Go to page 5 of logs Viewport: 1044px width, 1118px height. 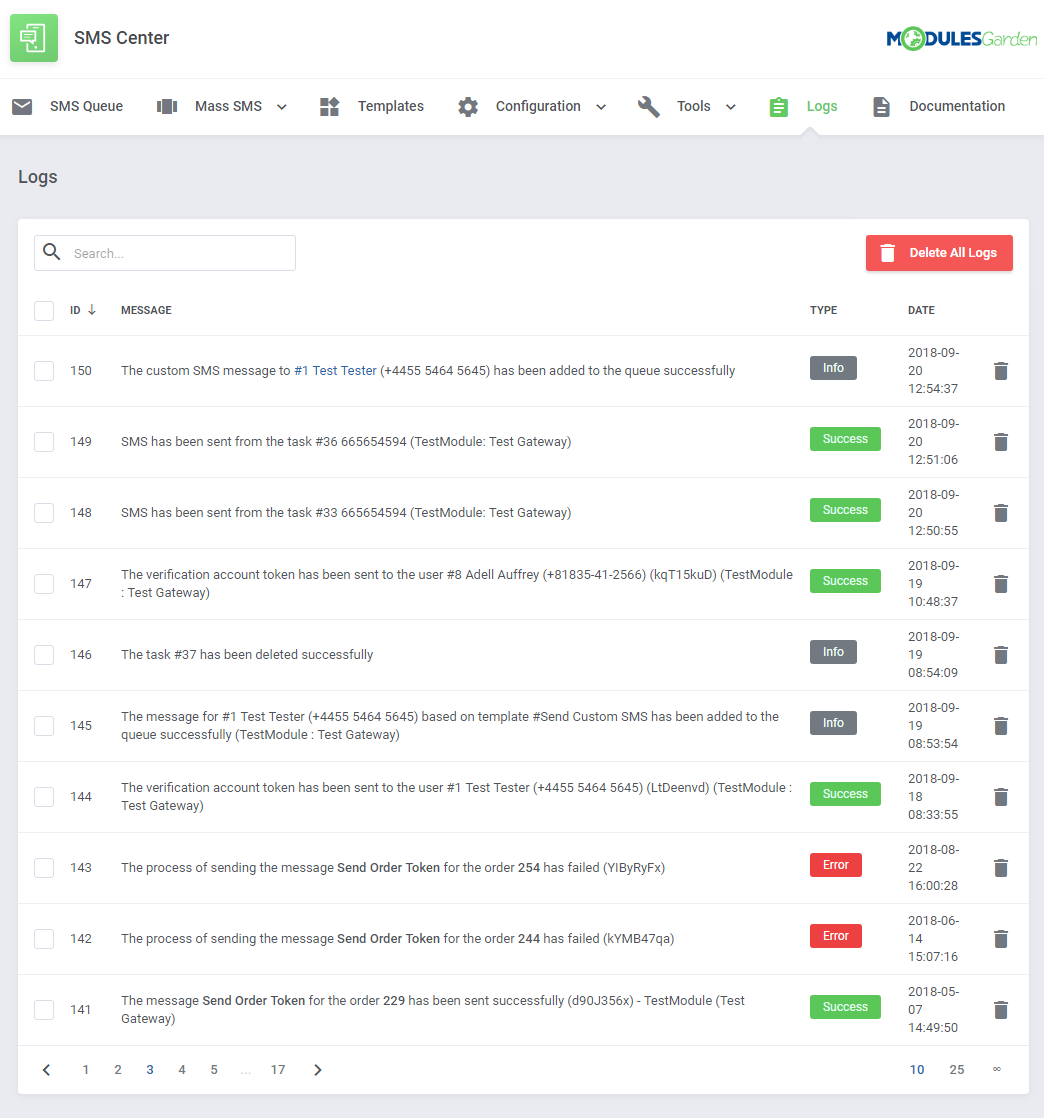pyautogui.click(x=214, y=1070)
